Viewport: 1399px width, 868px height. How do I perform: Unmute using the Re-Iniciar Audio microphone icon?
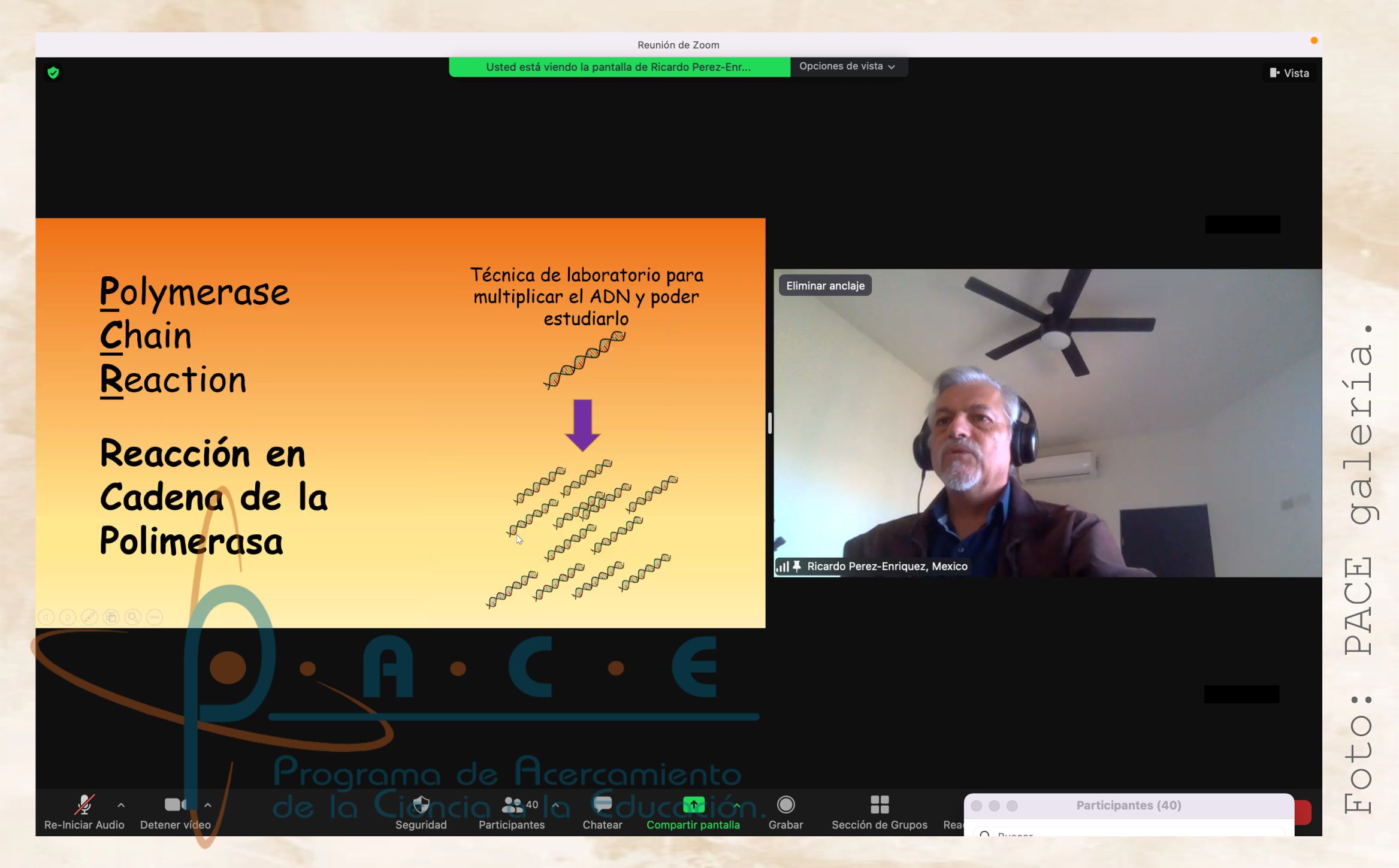pos(84,806)
